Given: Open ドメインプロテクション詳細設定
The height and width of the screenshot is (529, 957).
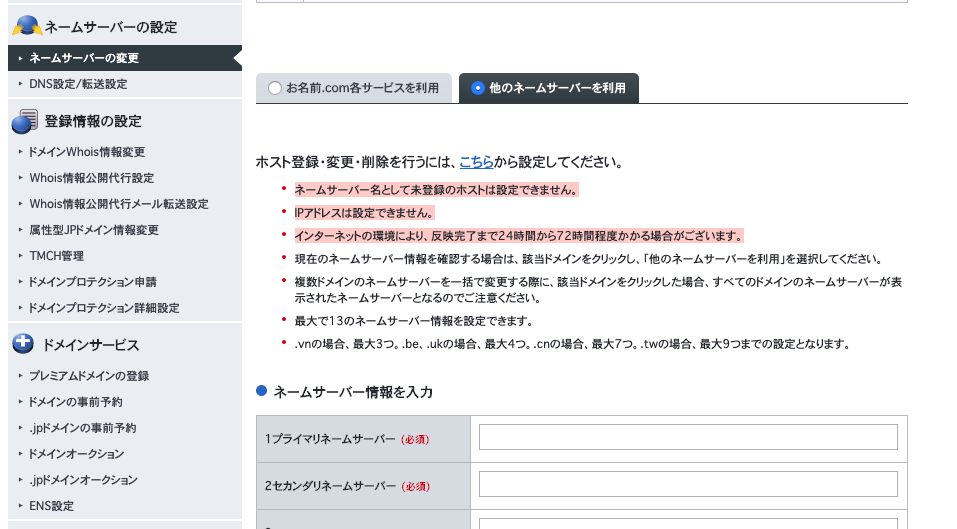Looking at the screenshot, I should [x=104, y=308].
